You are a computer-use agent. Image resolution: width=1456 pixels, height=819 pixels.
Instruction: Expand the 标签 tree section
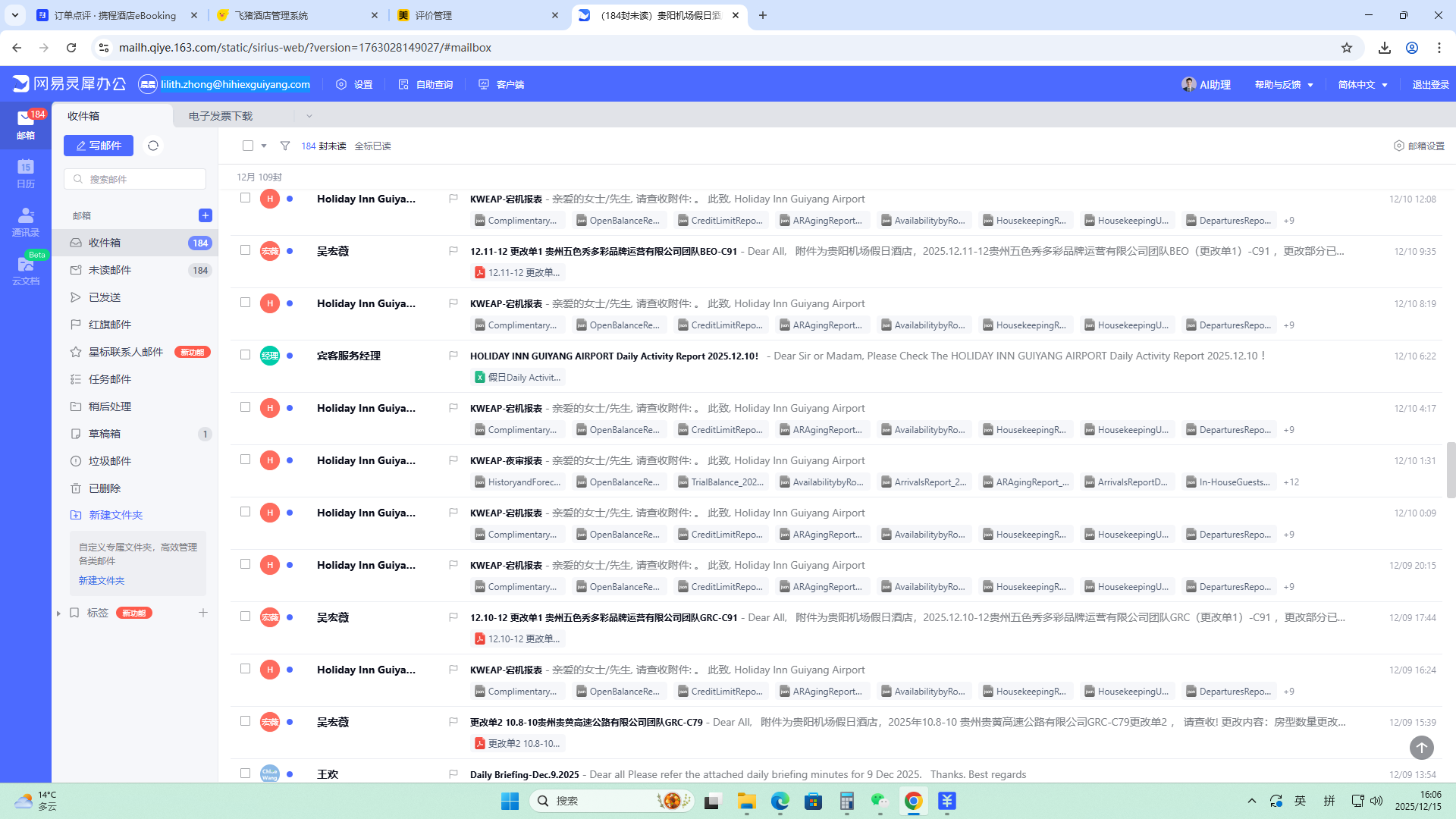click(x=58, y=613)
